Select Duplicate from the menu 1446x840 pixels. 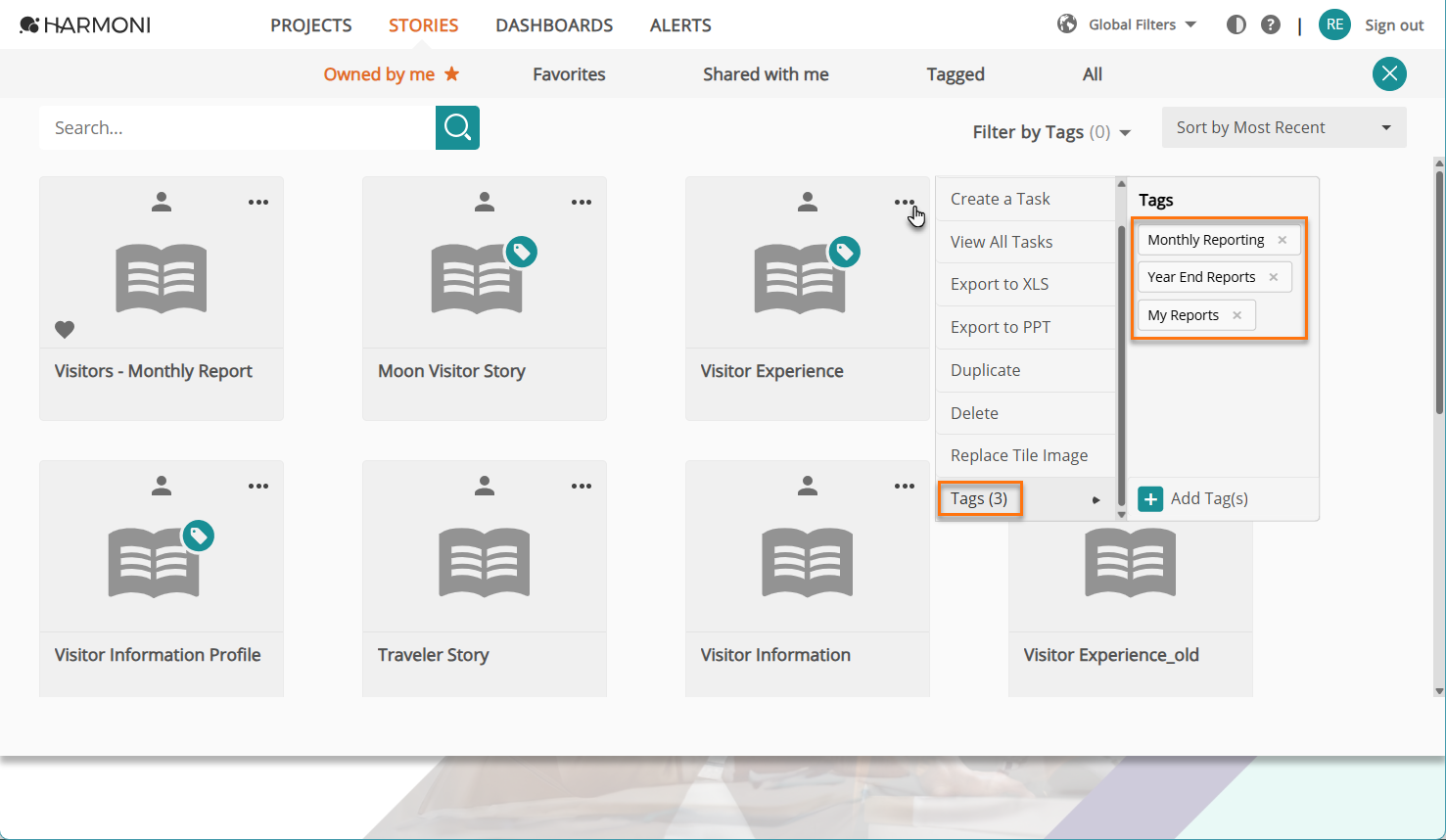point(1026,370)
